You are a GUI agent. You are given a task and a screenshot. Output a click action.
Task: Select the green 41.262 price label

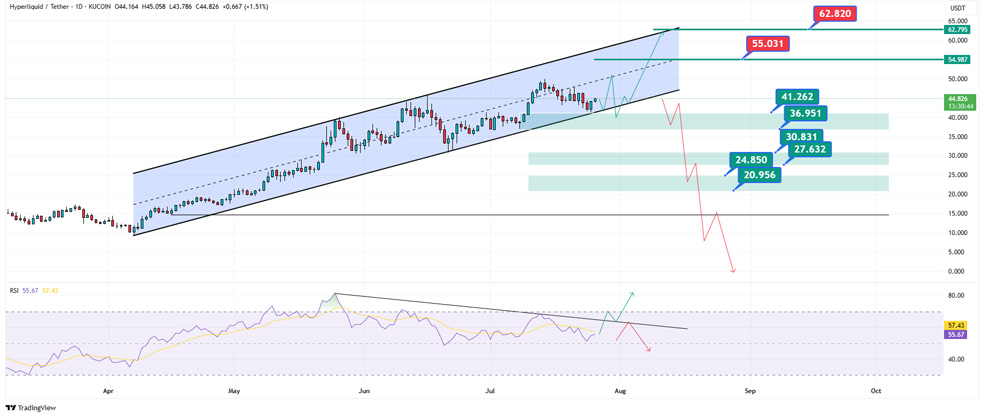point(798,97)
